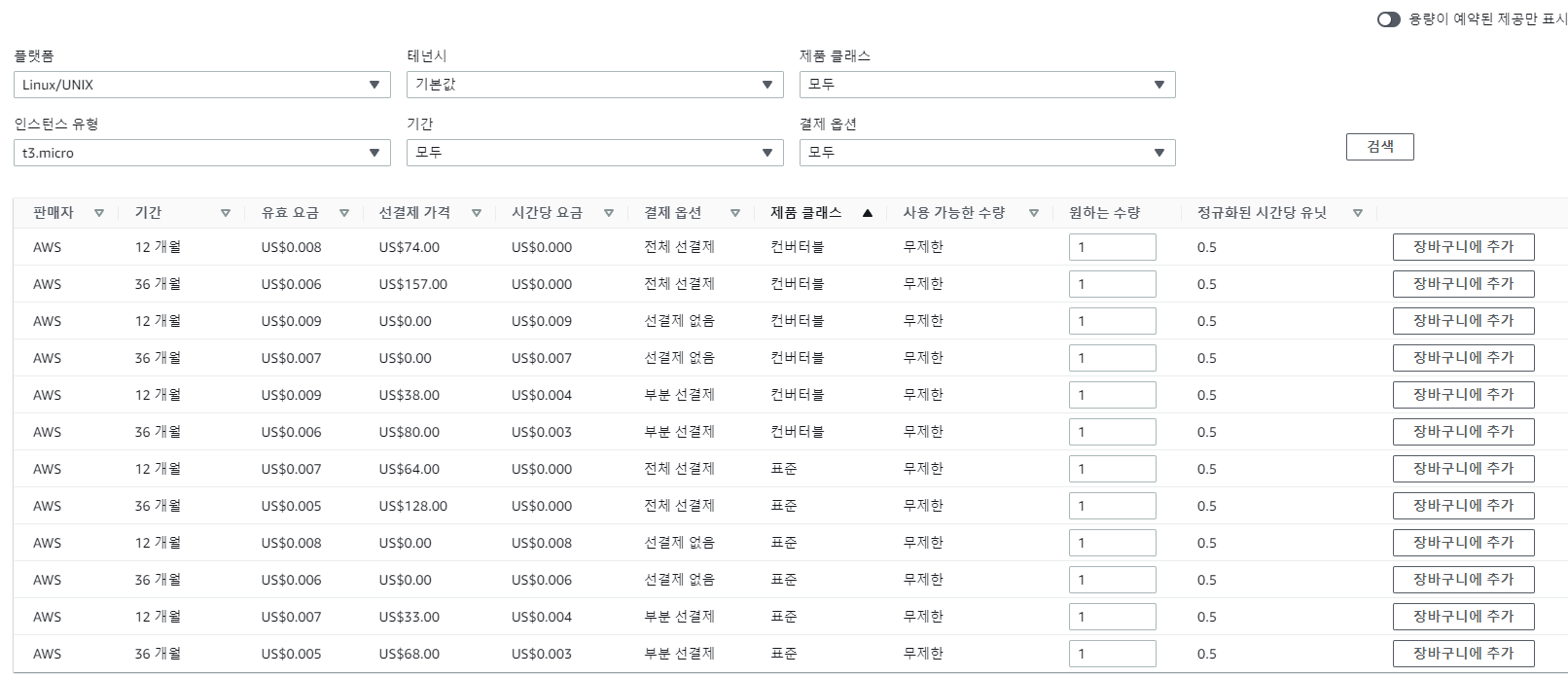Click sort icon beside 기간 column header
Viewport: 1568px width, 678px height.
tap(226, 213)
